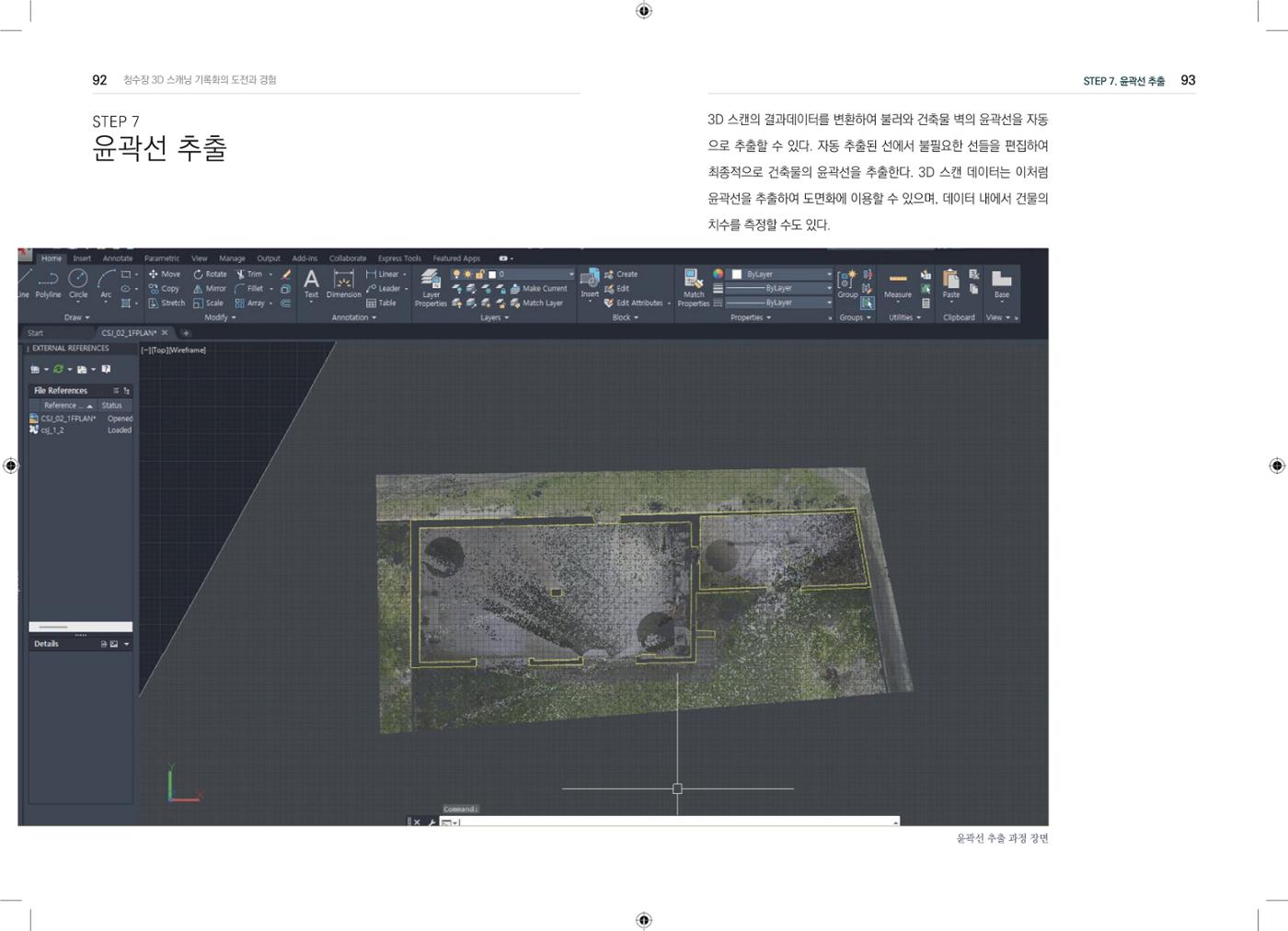Click the Dimension tool
The height and width of the screenshot is (931, 1288).
pyautogui.click(x=343, y=283)
